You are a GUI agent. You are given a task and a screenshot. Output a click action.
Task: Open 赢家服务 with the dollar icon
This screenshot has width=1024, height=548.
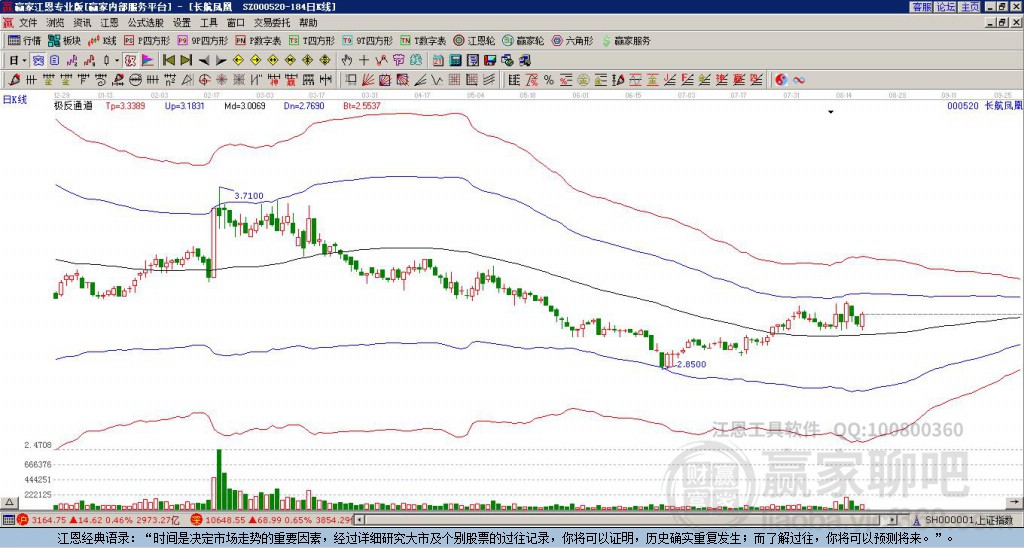(626, 40)
